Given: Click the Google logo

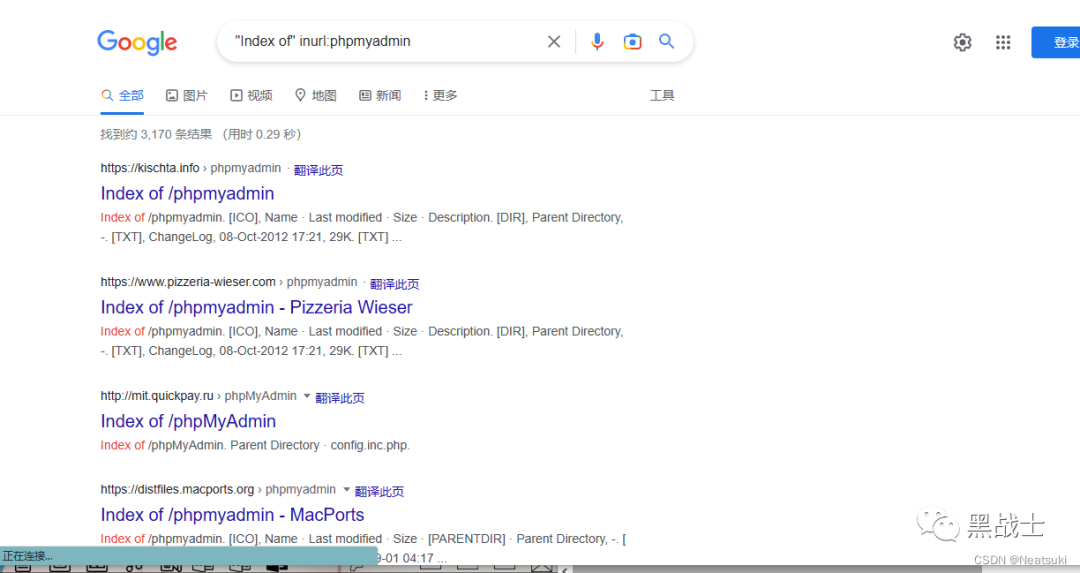Looking at the screenshot, I should (x=137, y=42).
